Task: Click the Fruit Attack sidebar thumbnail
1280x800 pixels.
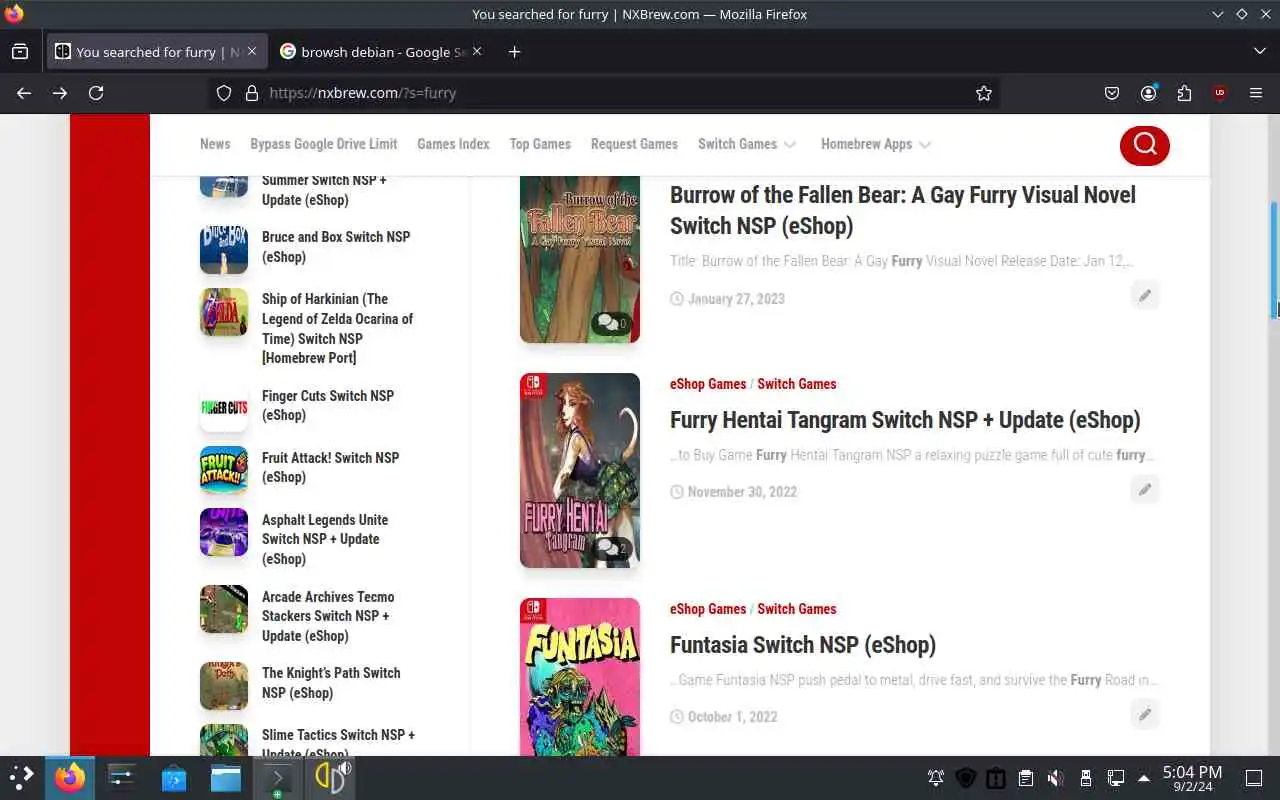Action: (224, 470)
